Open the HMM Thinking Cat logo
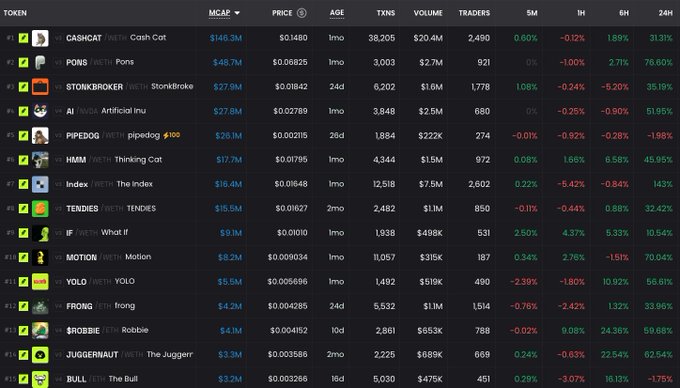Screen dimensions: 680x388 [40, 160]
